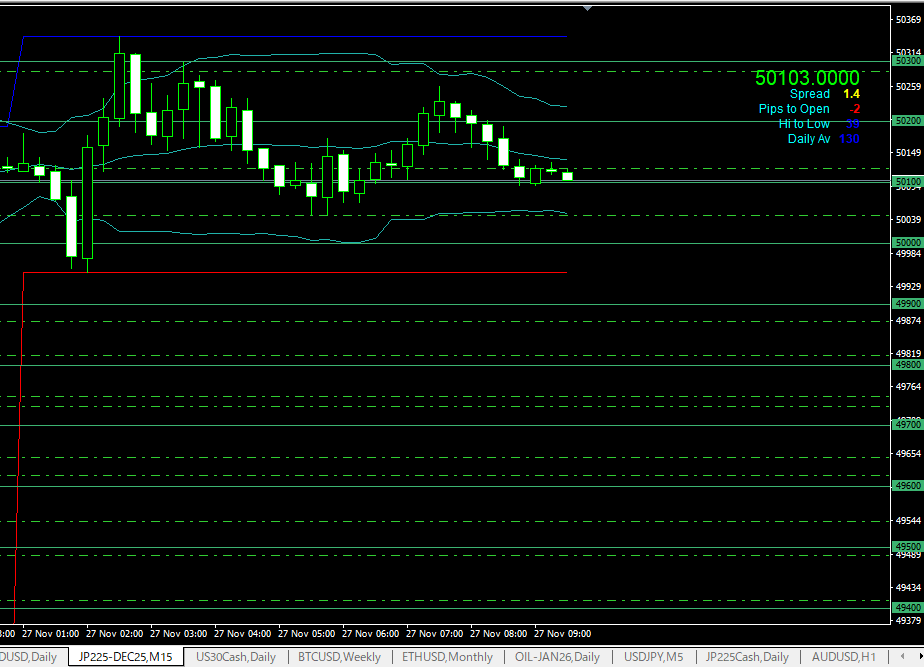
Task: Open the JP225Cash,Daily chart tab
Action: (x=747, y=657)
